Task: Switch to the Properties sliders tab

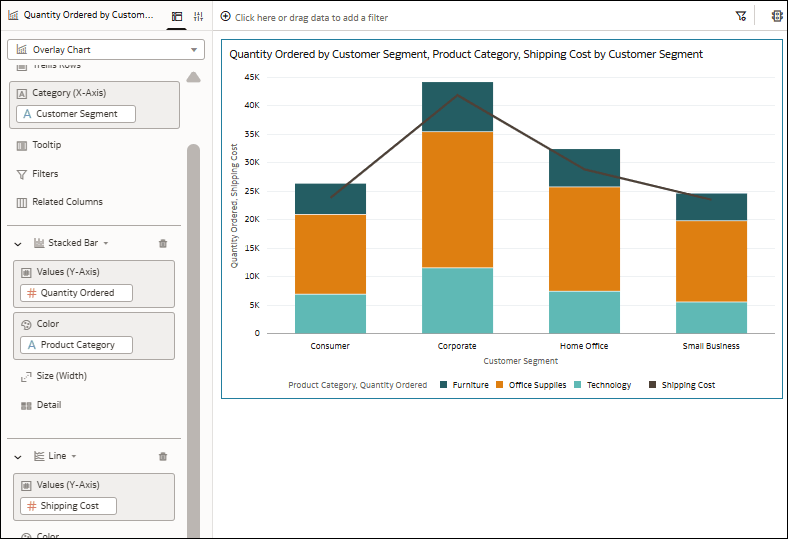Action: pos(198,16)
